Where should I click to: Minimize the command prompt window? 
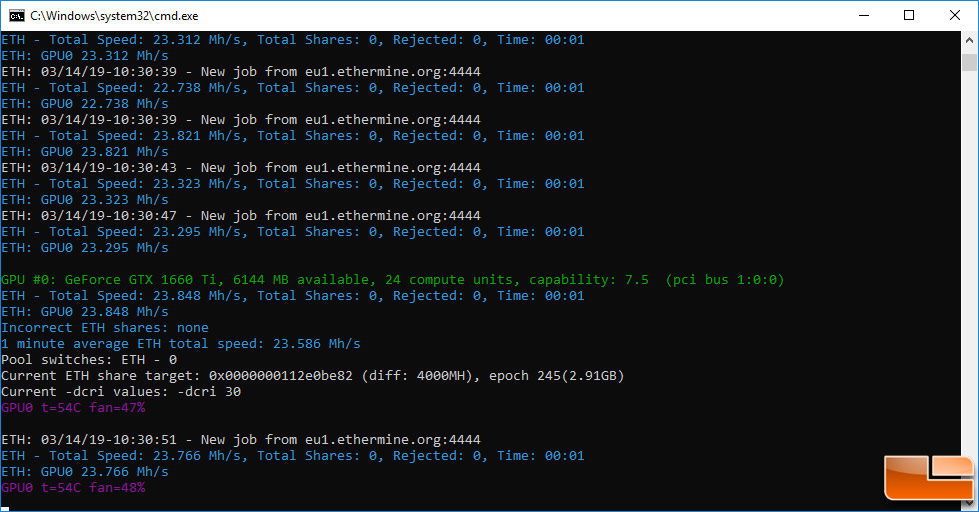point(864,16)
